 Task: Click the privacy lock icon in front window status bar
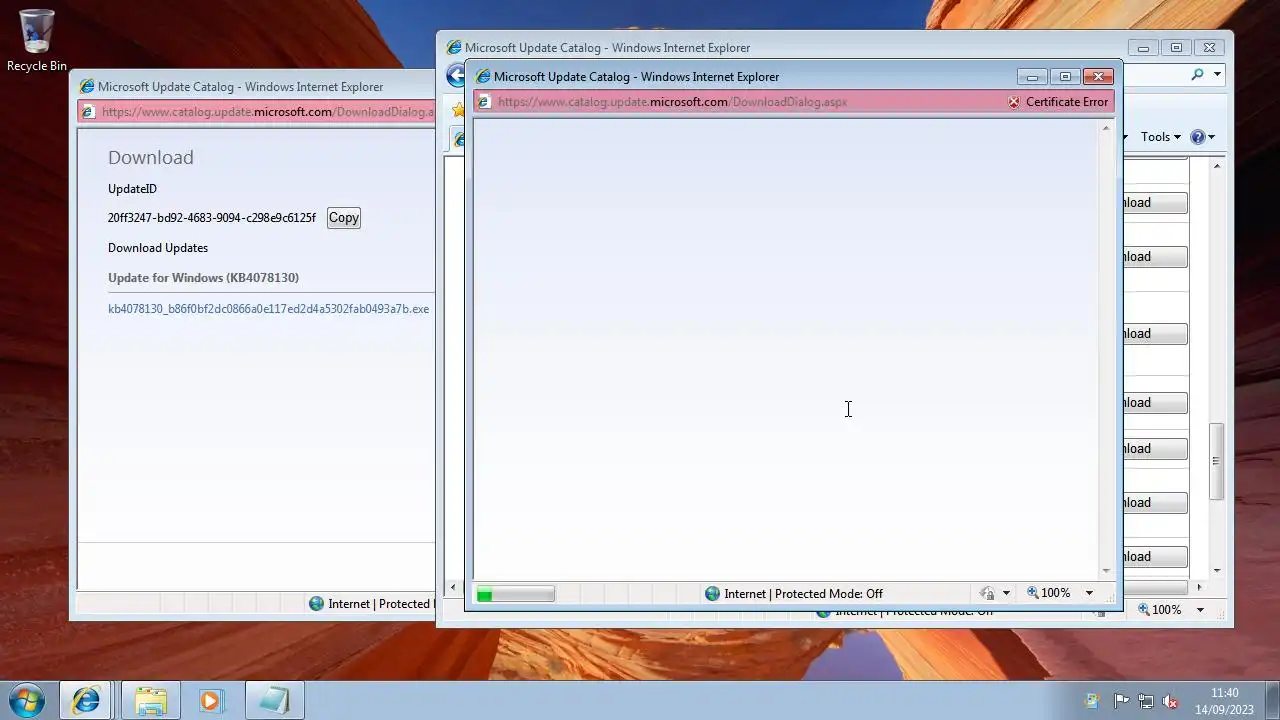987,594
